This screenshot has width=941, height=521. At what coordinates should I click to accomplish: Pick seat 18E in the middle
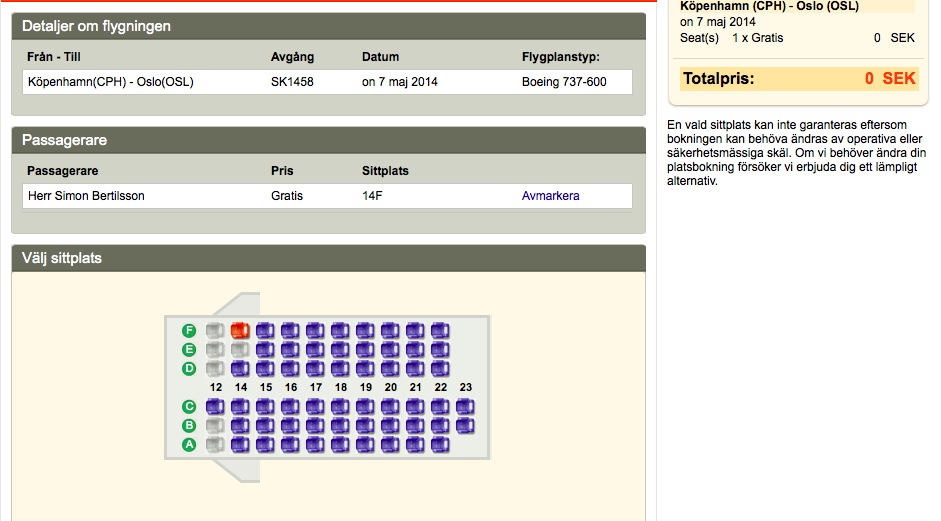(x=340, y=349)
